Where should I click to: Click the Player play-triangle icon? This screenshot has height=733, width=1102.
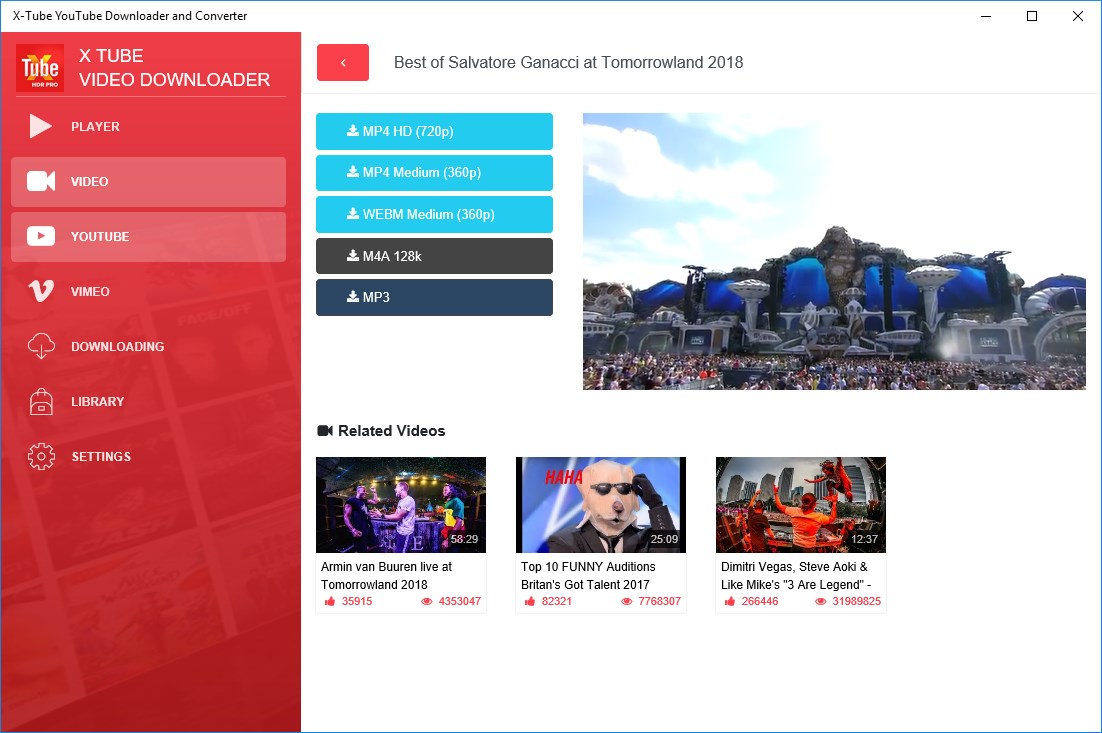pos(41,127)
